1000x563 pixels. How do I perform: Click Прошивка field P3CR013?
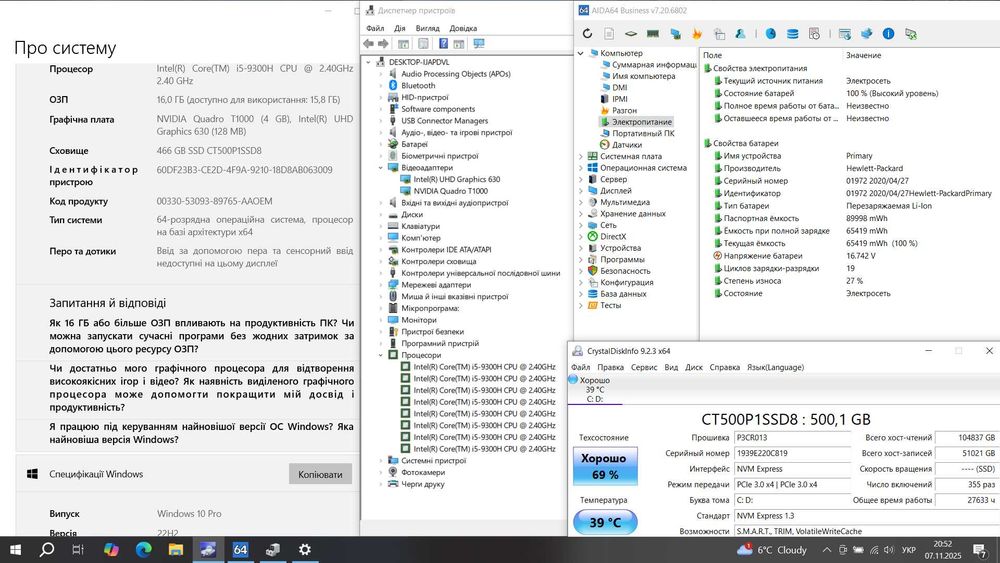pos(792,437)
